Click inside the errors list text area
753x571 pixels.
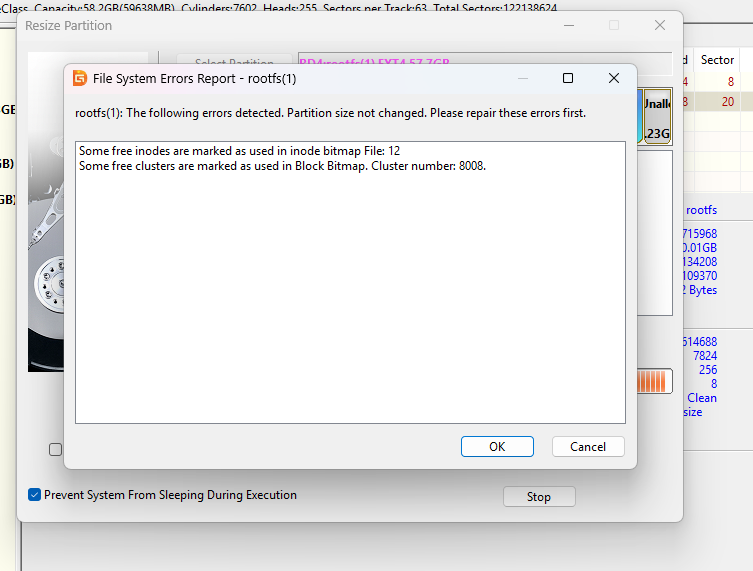(350, 282)
